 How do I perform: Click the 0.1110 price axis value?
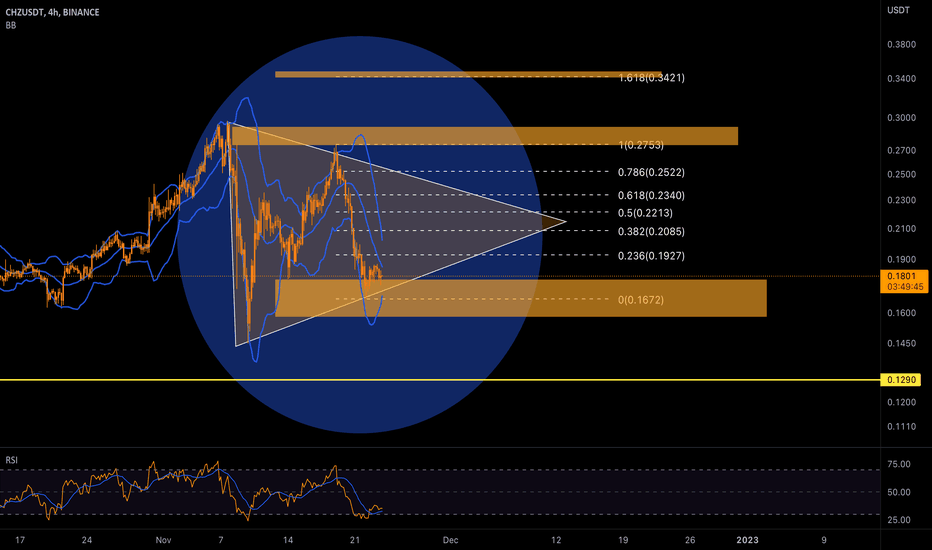click(901, 426)
